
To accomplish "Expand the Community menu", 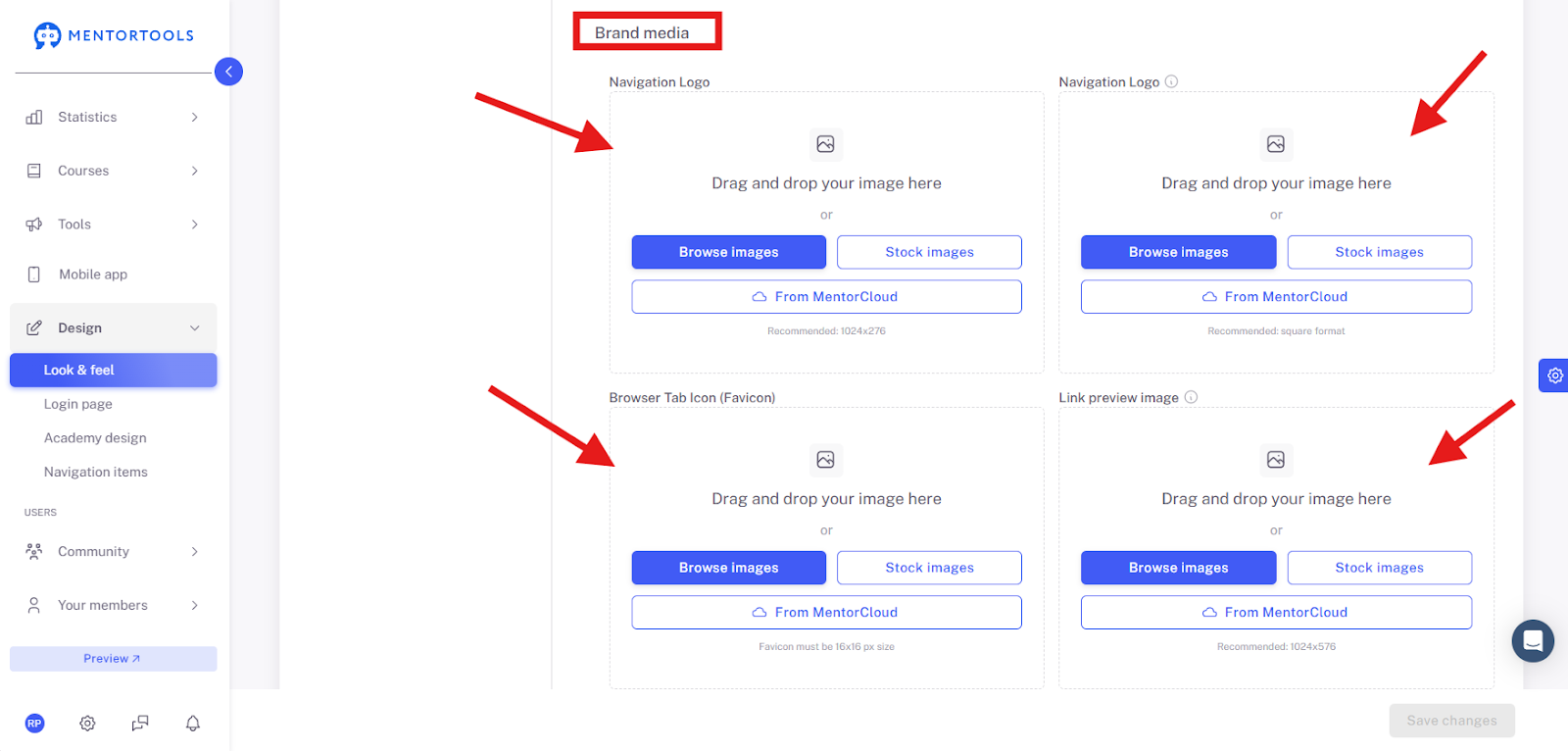I will pyautogui.click(x=114, y=551).
